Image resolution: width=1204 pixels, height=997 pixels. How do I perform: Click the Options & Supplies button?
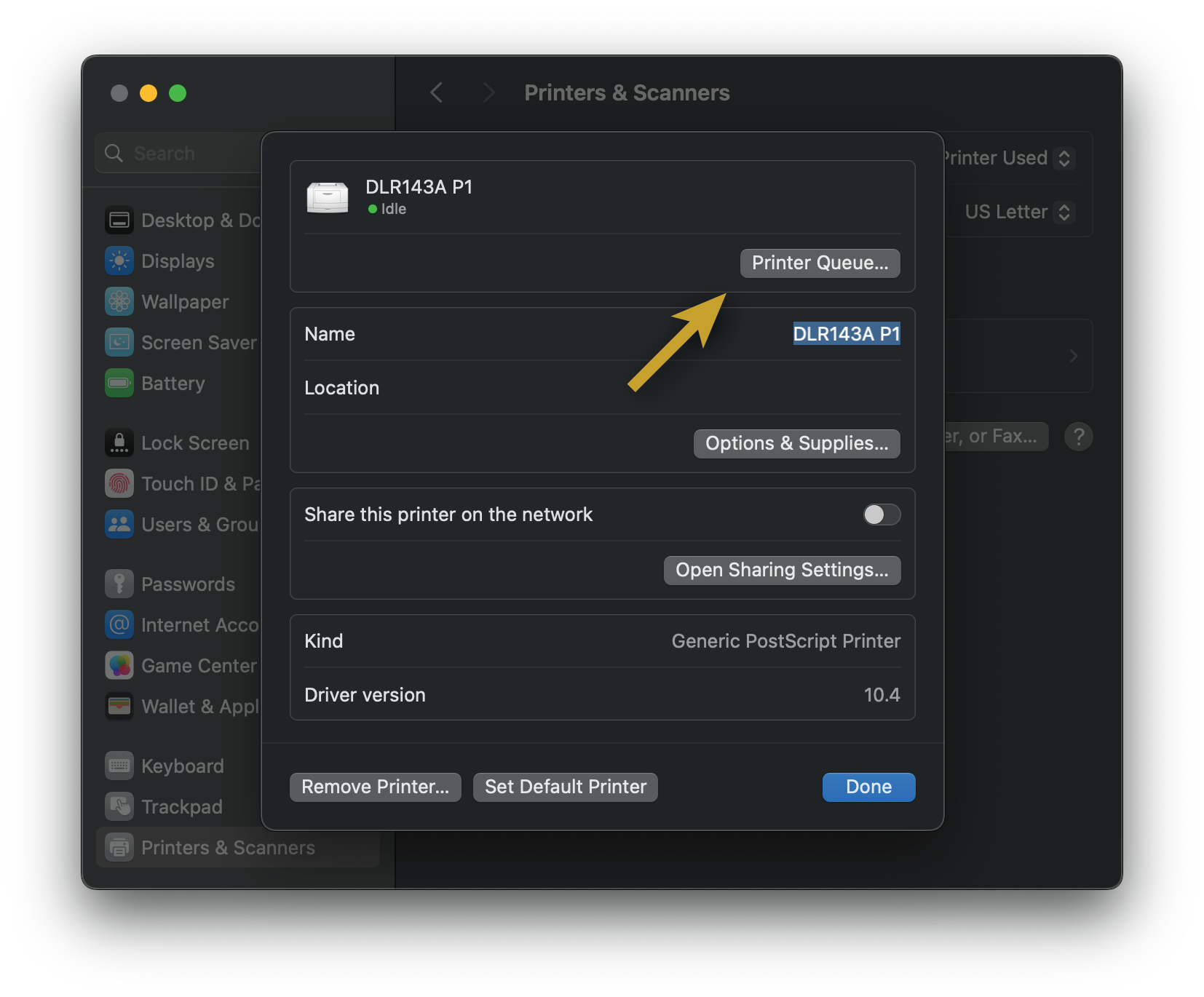(796, 444)
